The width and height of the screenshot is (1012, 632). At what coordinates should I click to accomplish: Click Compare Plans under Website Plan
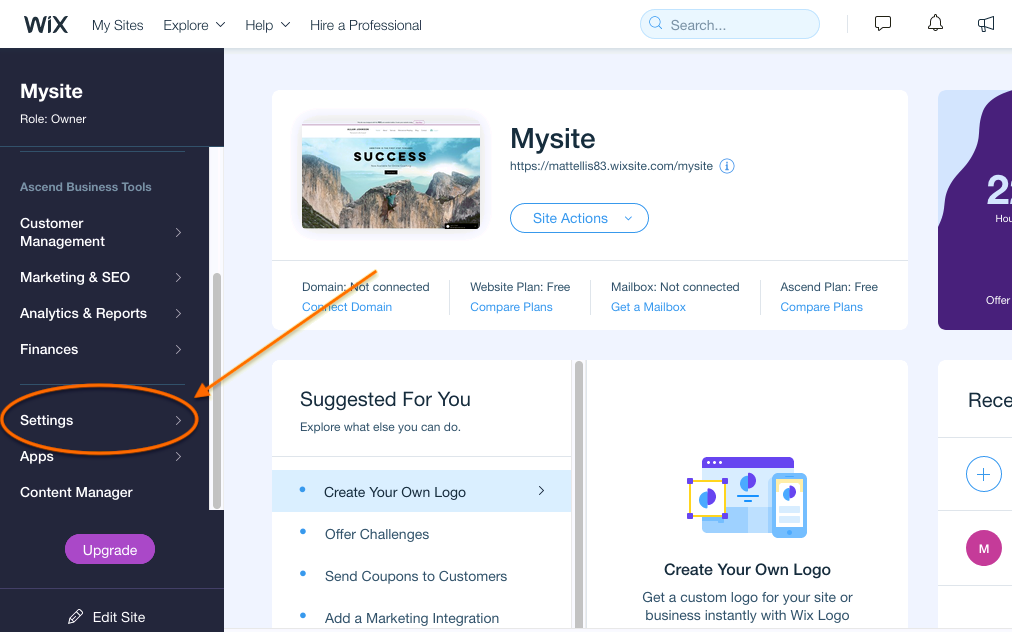click(x=511, y=307)
